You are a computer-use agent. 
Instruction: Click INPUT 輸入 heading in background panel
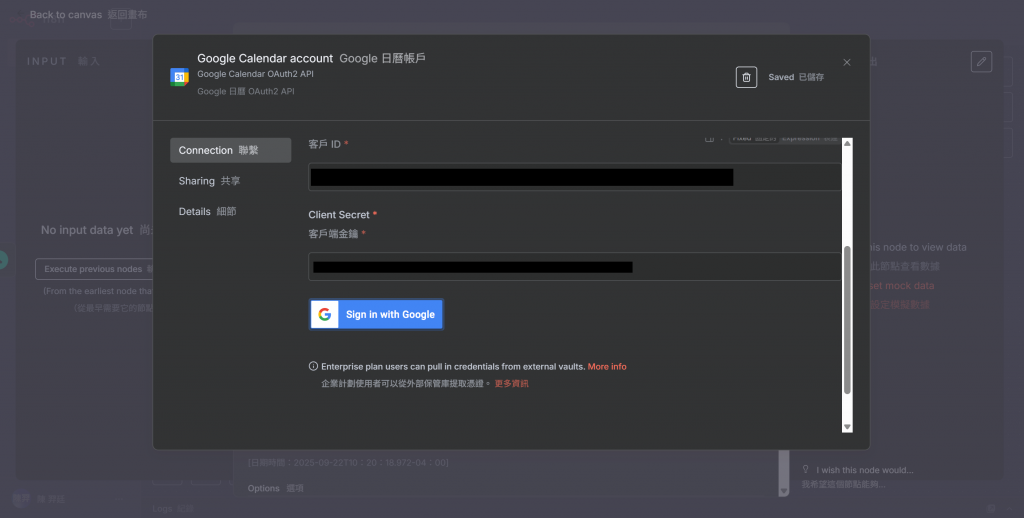63,61
